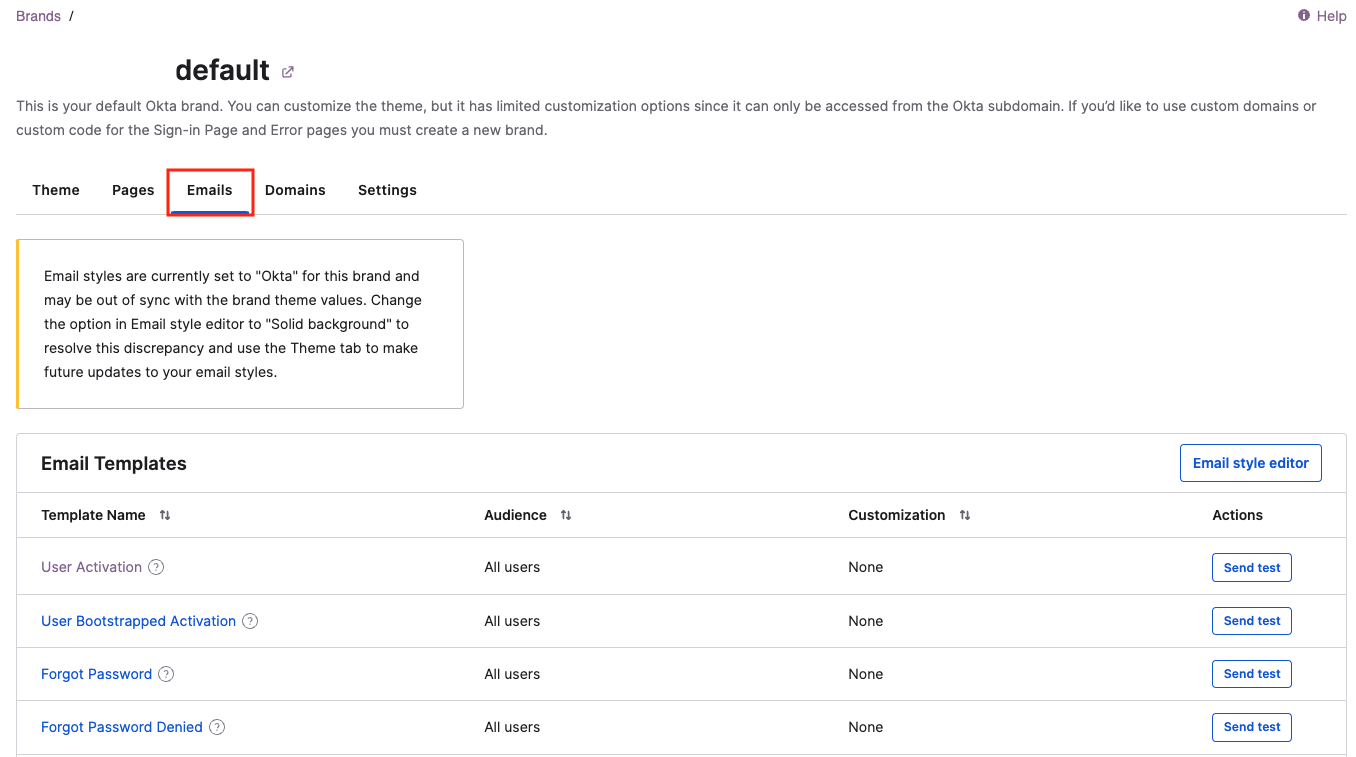Navigate back to Brands breadcrumb
Screen dimensions: 1356x757
click(38, 16)
